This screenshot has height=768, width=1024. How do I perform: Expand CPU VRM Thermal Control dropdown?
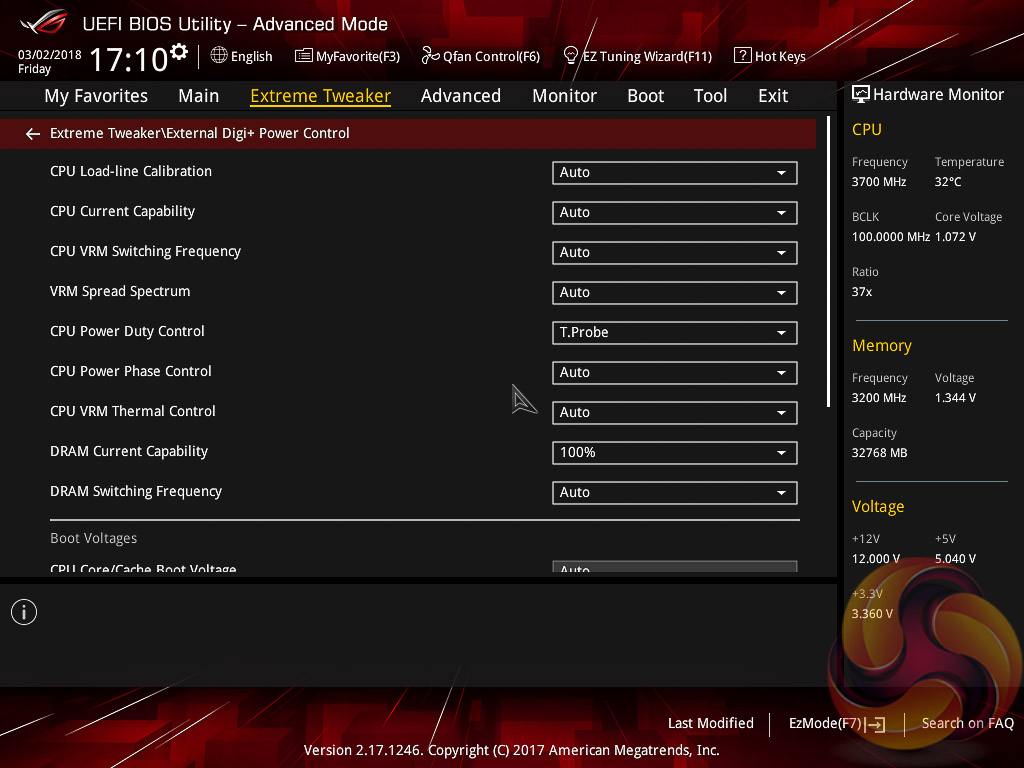(675, 413)
